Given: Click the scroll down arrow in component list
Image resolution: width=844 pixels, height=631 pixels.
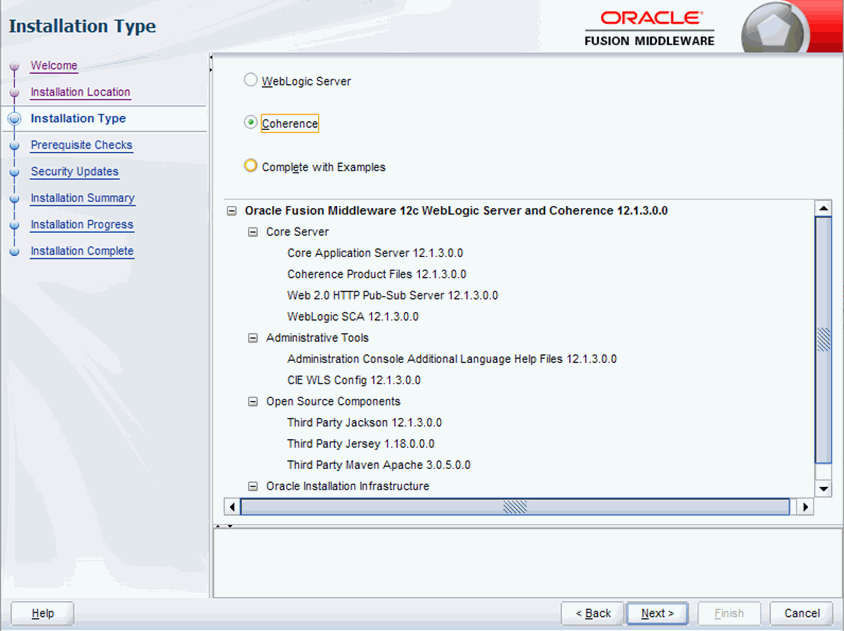Looking at the screenshot, I should coord(824,488).
